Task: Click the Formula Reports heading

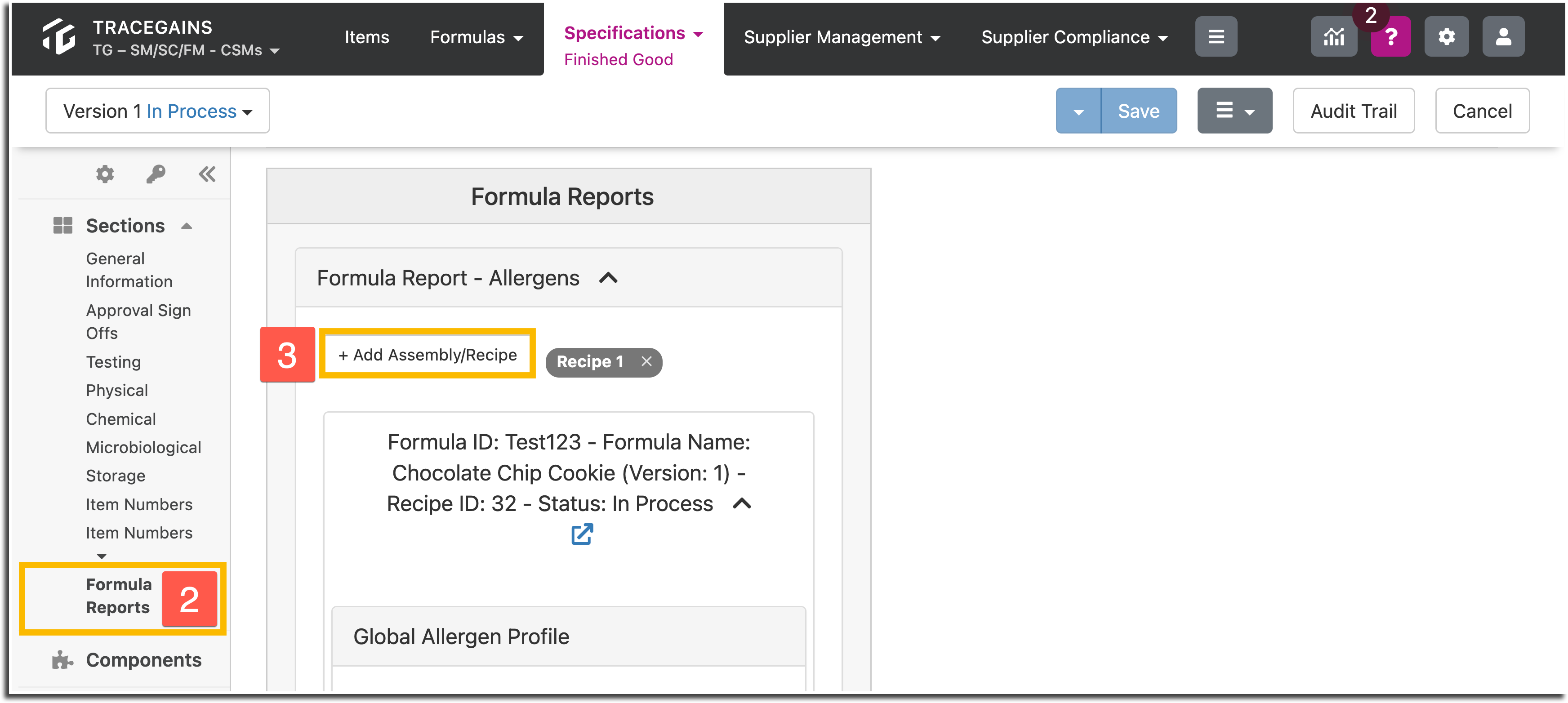Action: [x=562, y=196]
